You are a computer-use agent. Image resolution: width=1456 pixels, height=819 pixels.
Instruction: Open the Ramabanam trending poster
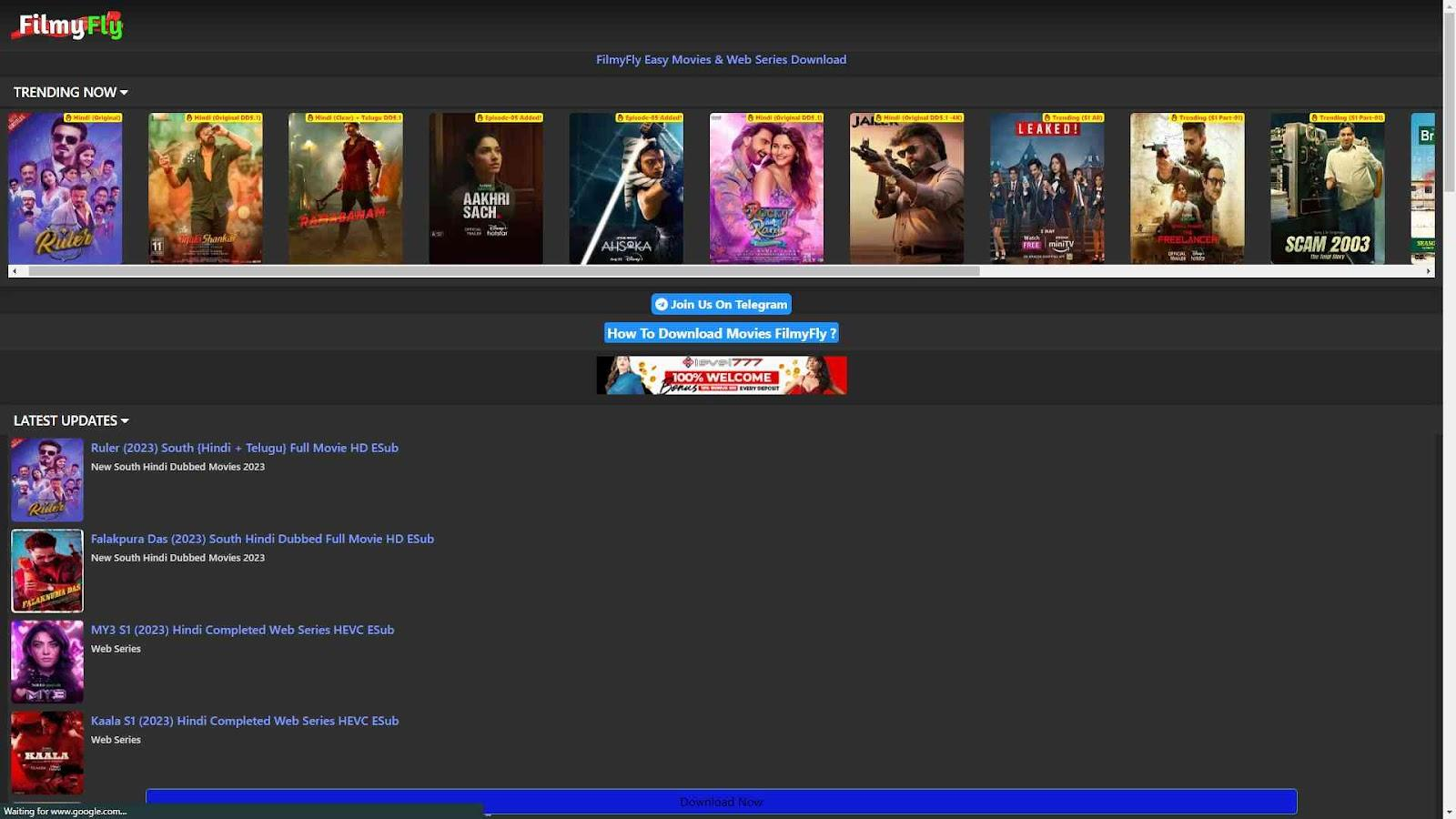tap(346, 188)
